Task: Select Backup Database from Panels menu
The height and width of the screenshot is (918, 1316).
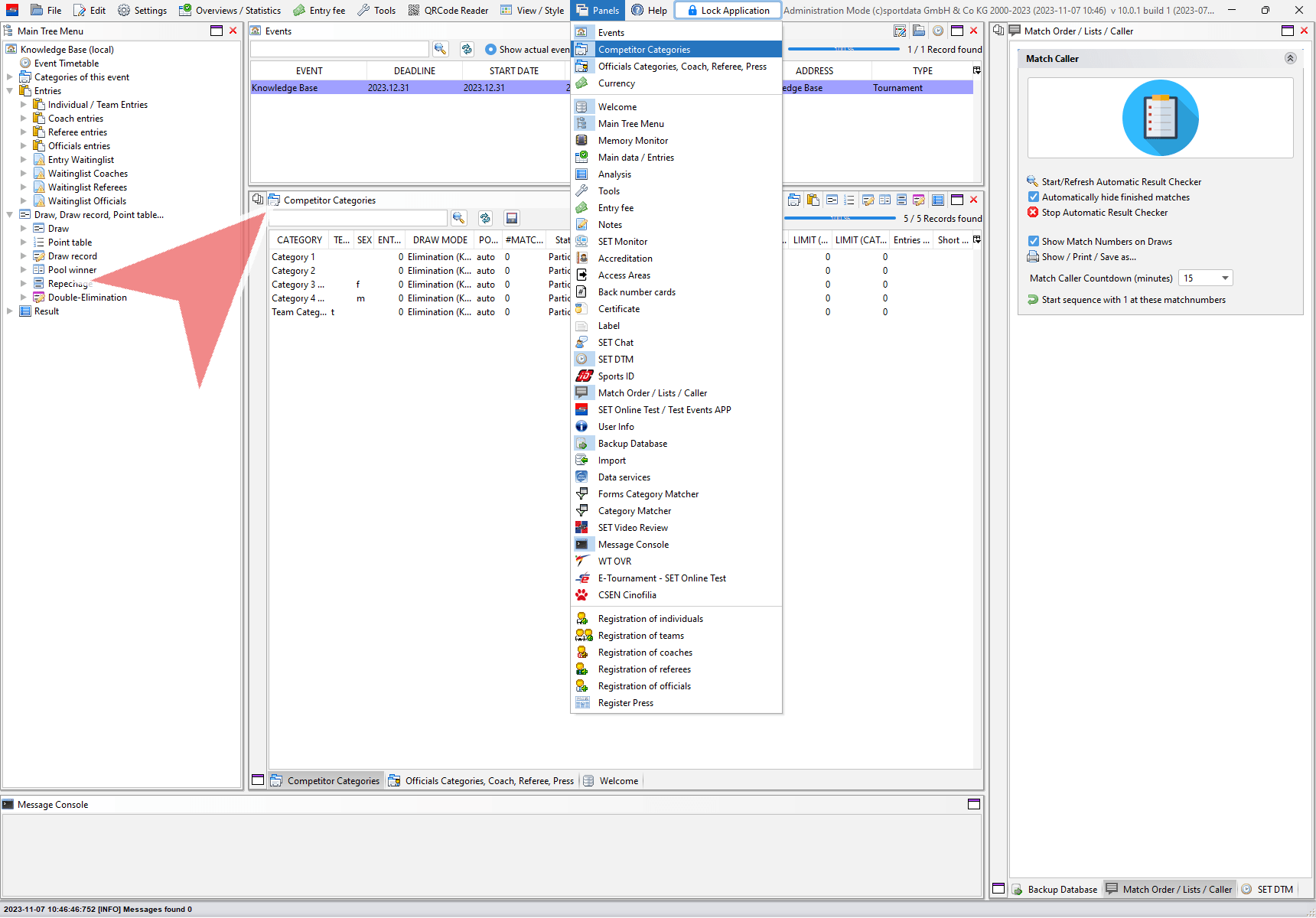Action: tap(632, 444)
